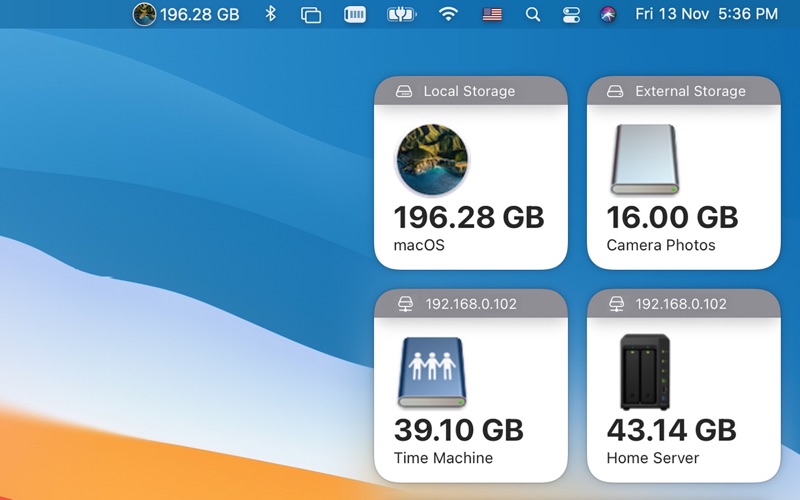Screen dimensions: 800x500
Task: Click the black NAS Home Server icon
Action: click(645, 372)
